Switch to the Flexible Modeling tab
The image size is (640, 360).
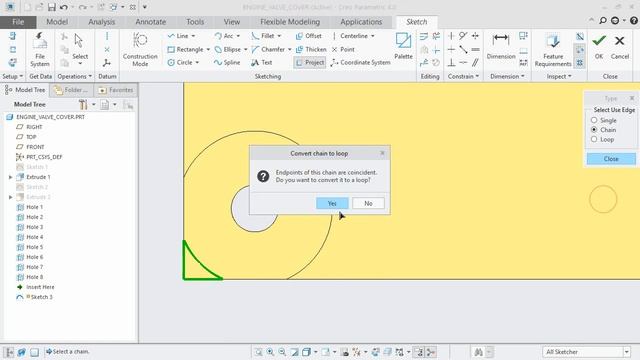point(290,22)
